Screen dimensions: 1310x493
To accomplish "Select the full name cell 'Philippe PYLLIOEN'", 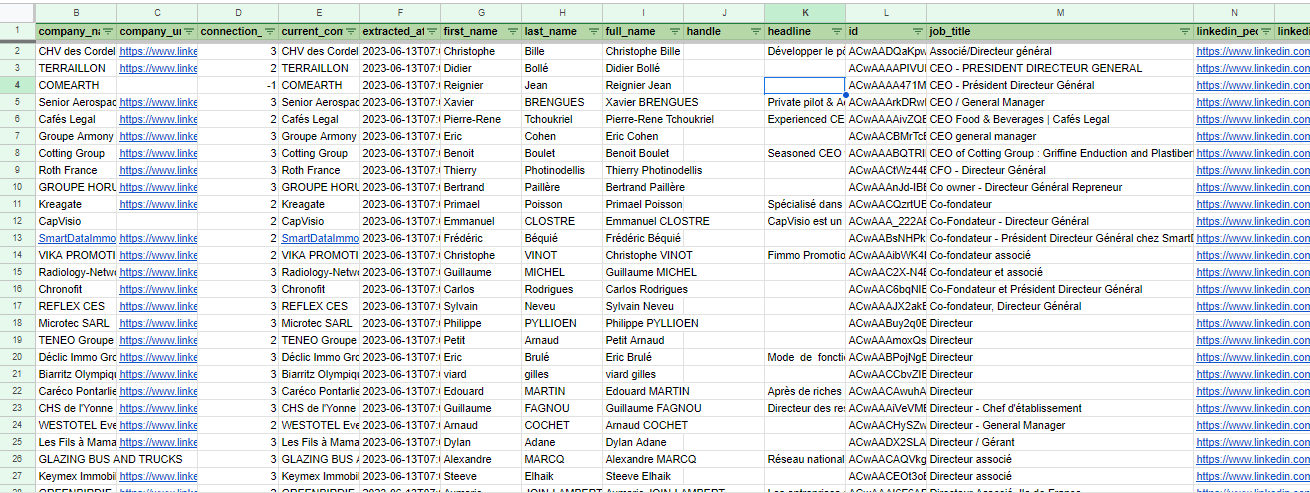I will pyautogui.click(x=643, y=323).
